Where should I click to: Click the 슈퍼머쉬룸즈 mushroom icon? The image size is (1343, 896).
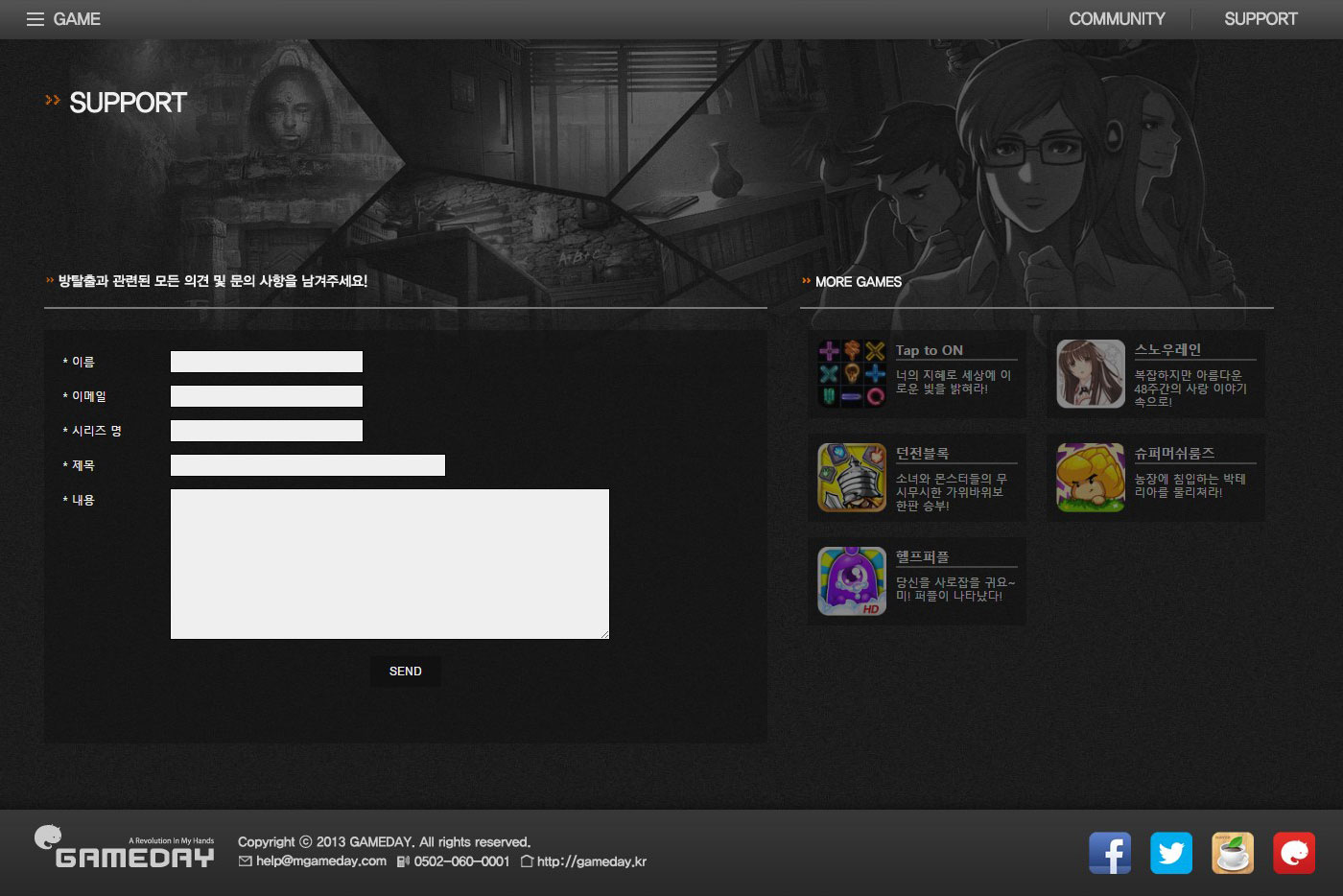point(1091,478)
